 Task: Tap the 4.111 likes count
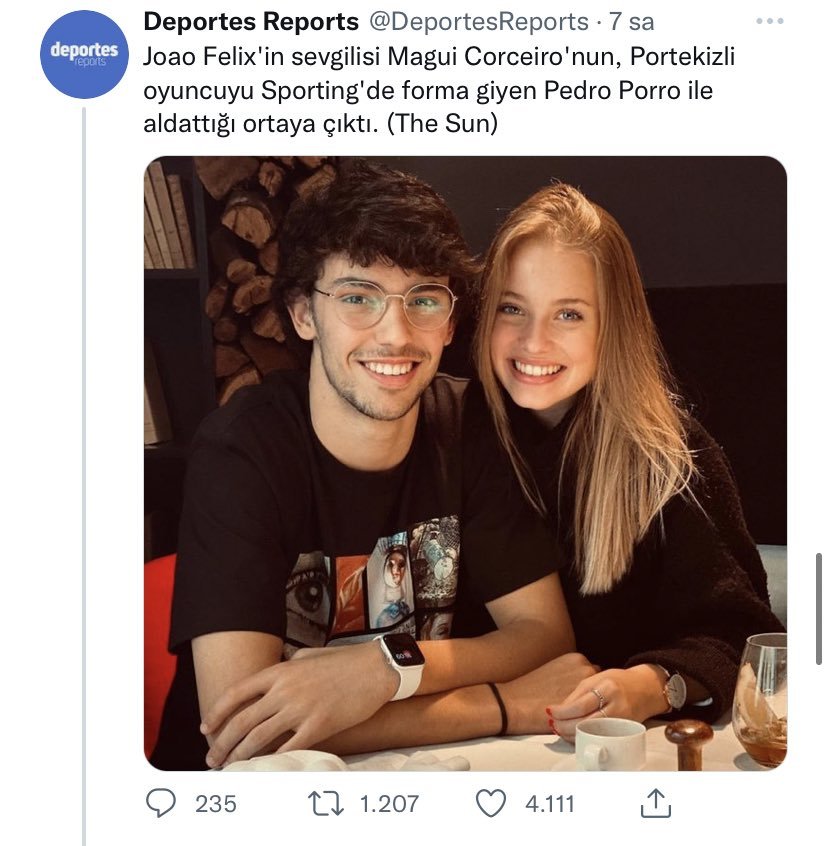(x=550, y=803)
